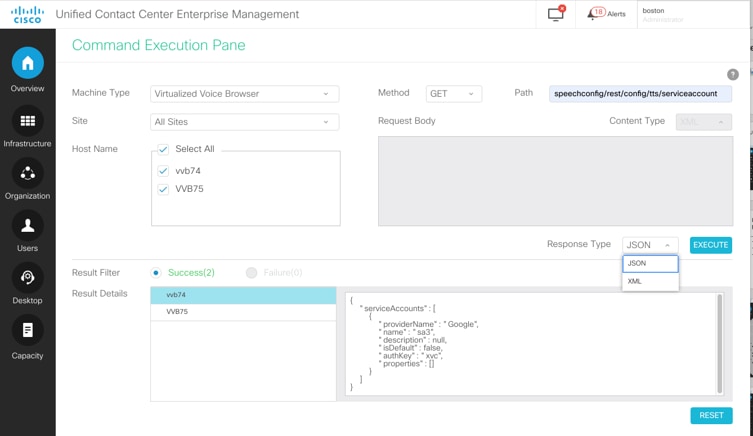Open the Capacity document icon
The height and width of the screenshot is (436, 753).
(27, 330)
